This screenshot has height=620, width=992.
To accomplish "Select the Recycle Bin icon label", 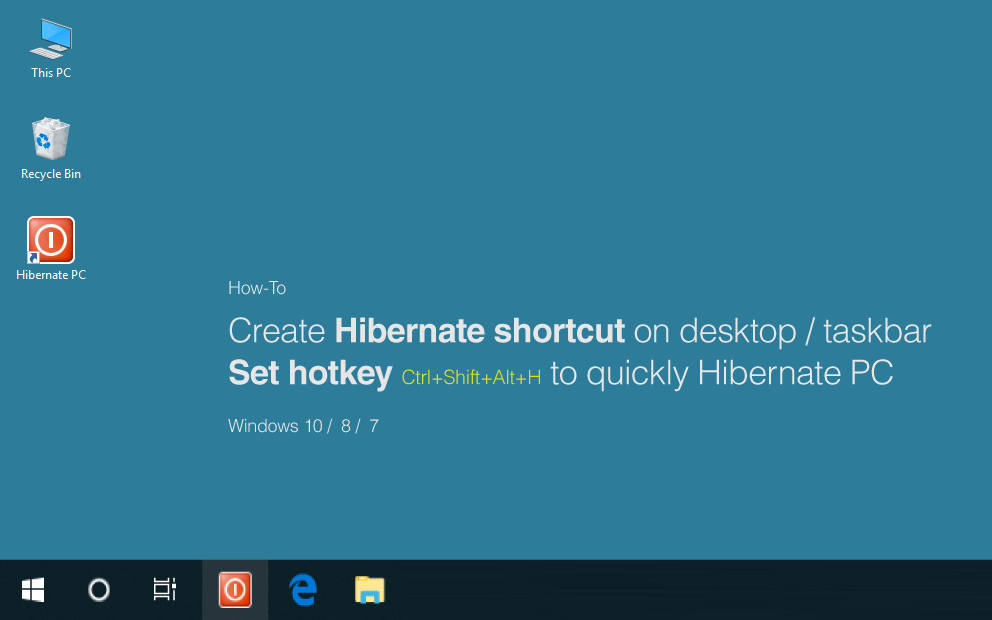I will click(x=50, y=174).
